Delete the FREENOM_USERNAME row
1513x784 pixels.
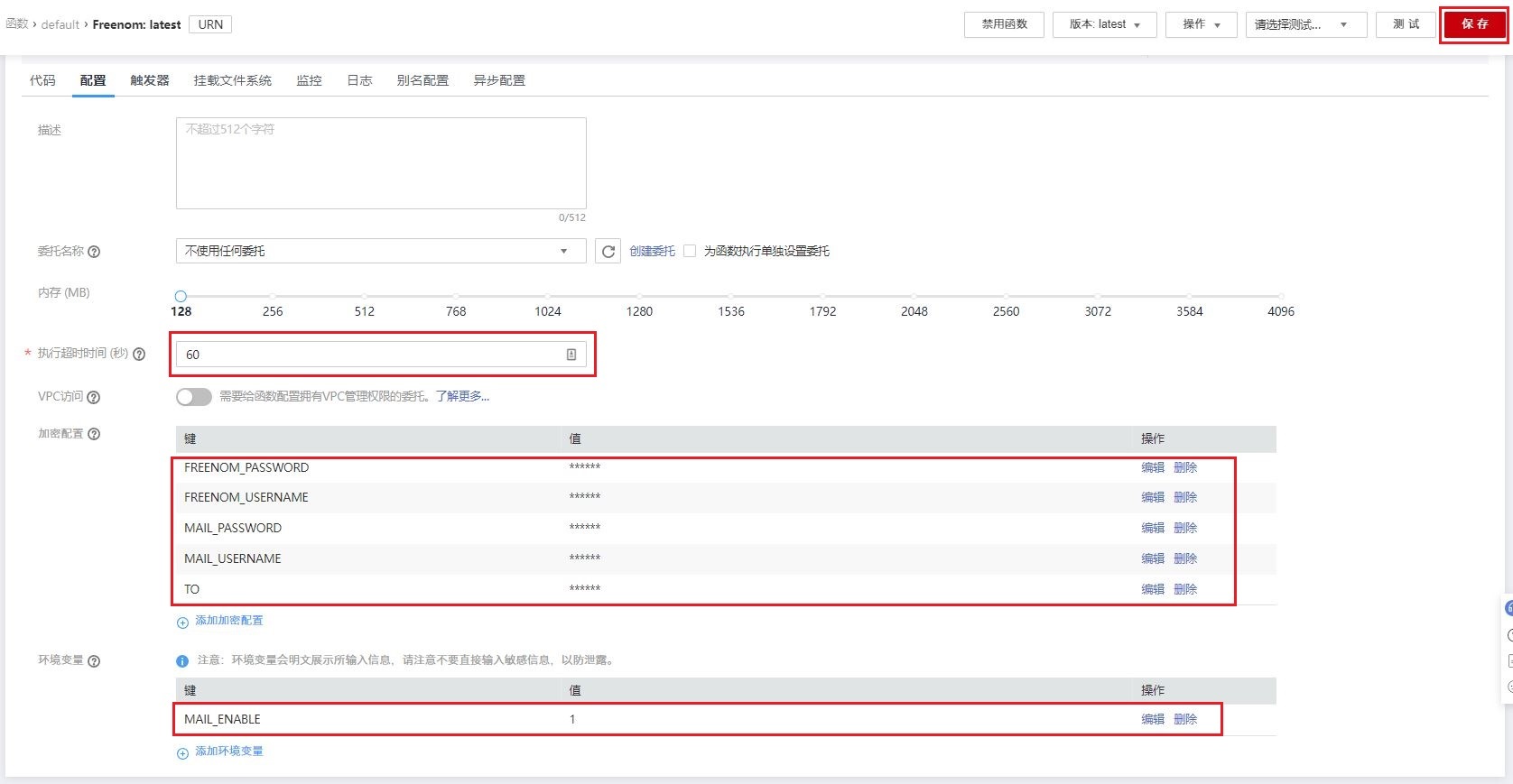1185,497
